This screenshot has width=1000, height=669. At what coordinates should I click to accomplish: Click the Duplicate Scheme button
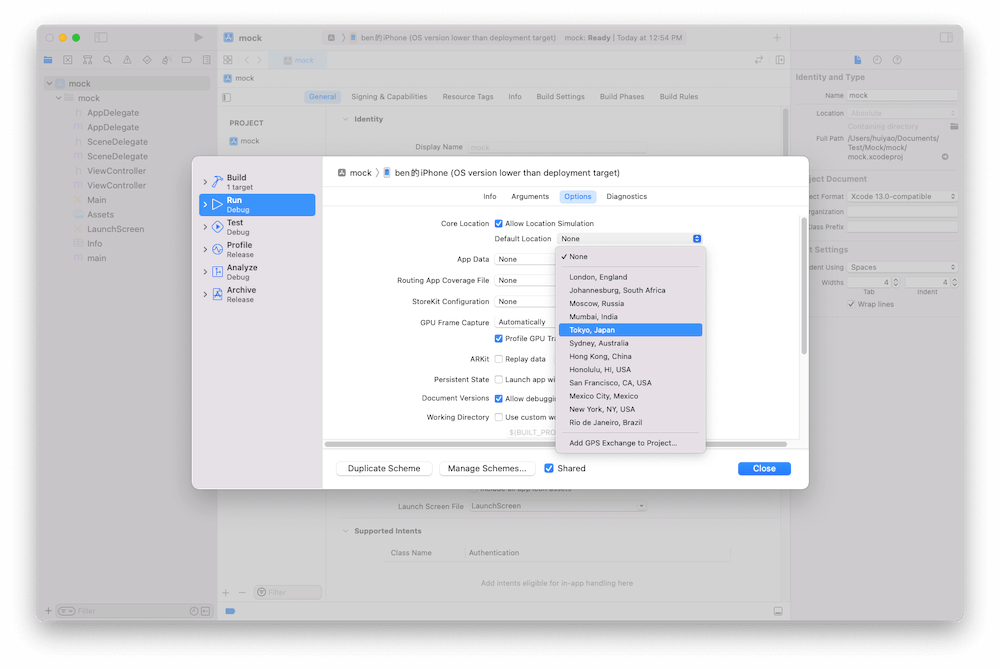(384, 468)
